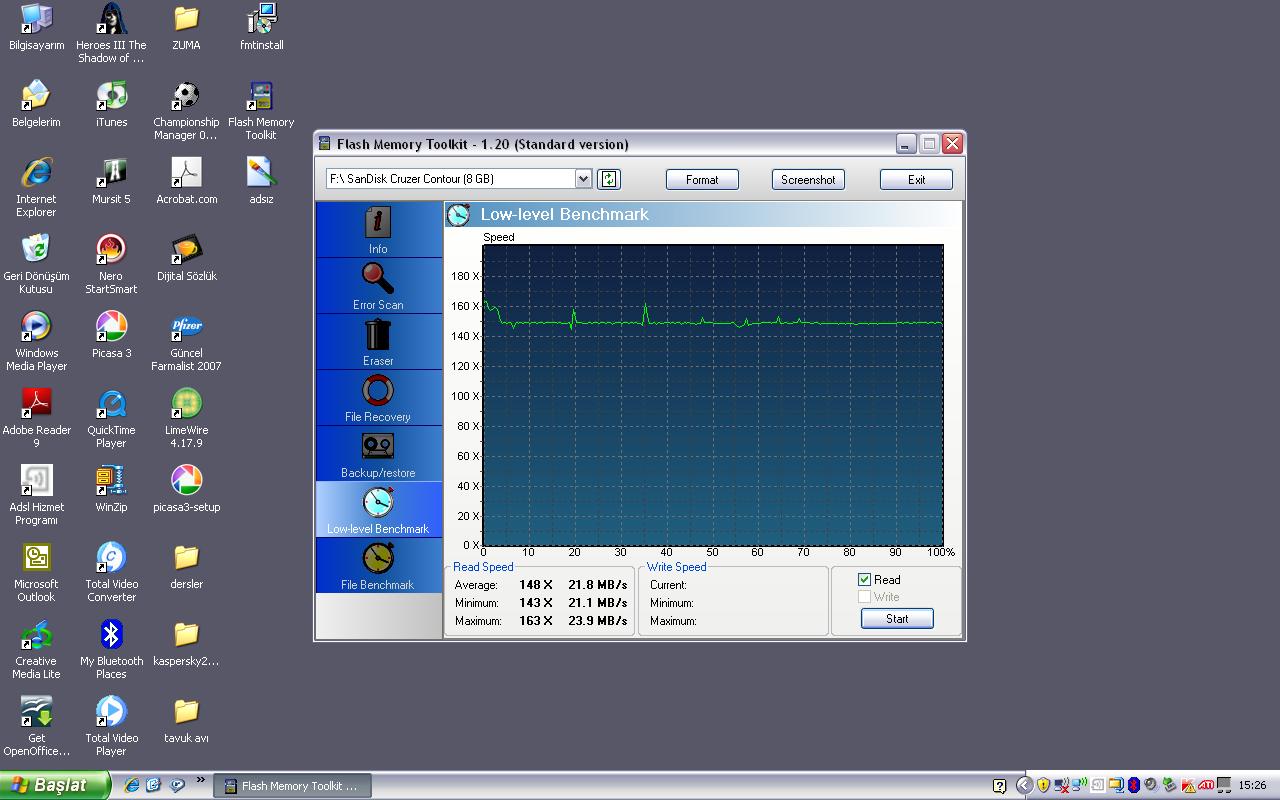The width and height of the screenshot is (1280, 800).
Task: Select the Mursit 5 desktop icon
Action: [111, 181]
